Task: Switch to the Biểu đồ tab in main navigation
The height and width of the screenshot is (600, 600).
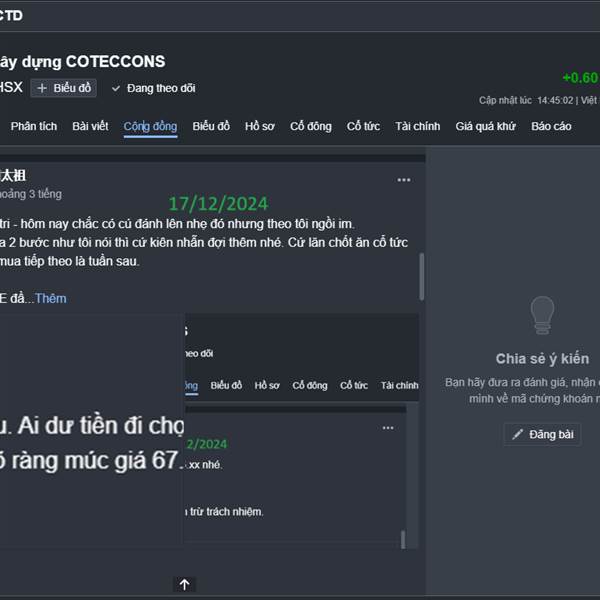Action: [x=211, y=126]
